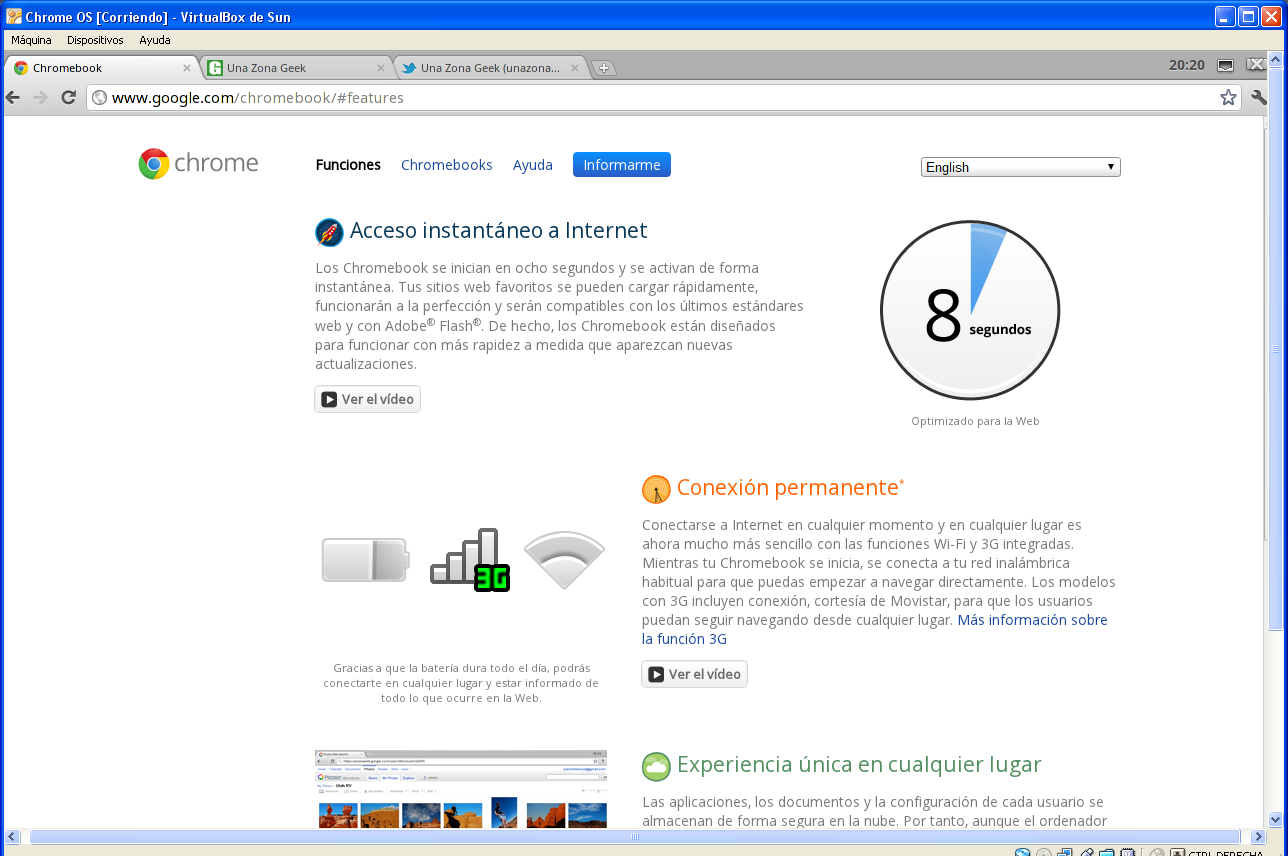Click the blue Informarme button
This screenshot has width=1288, height=856.
pyautogui.click(x=622, y=165)
